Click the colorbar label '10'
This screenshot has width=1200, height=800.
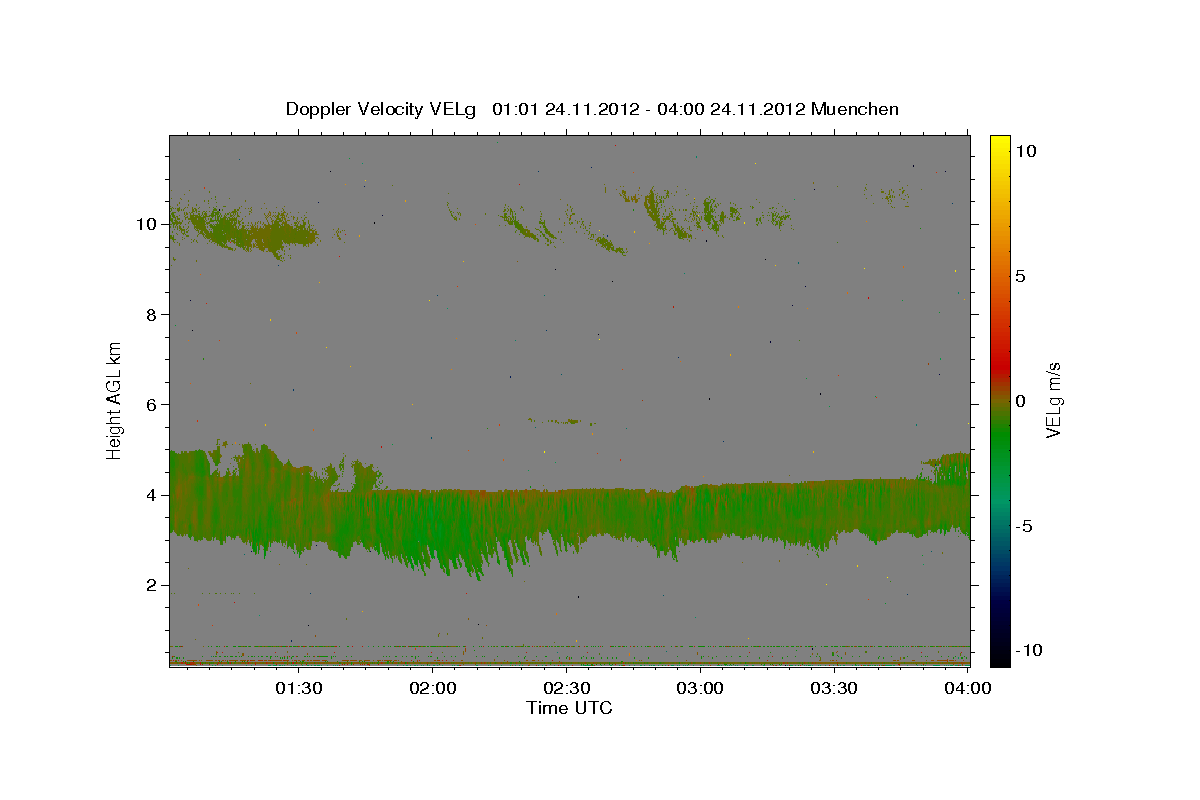(x=1026, y=150)
